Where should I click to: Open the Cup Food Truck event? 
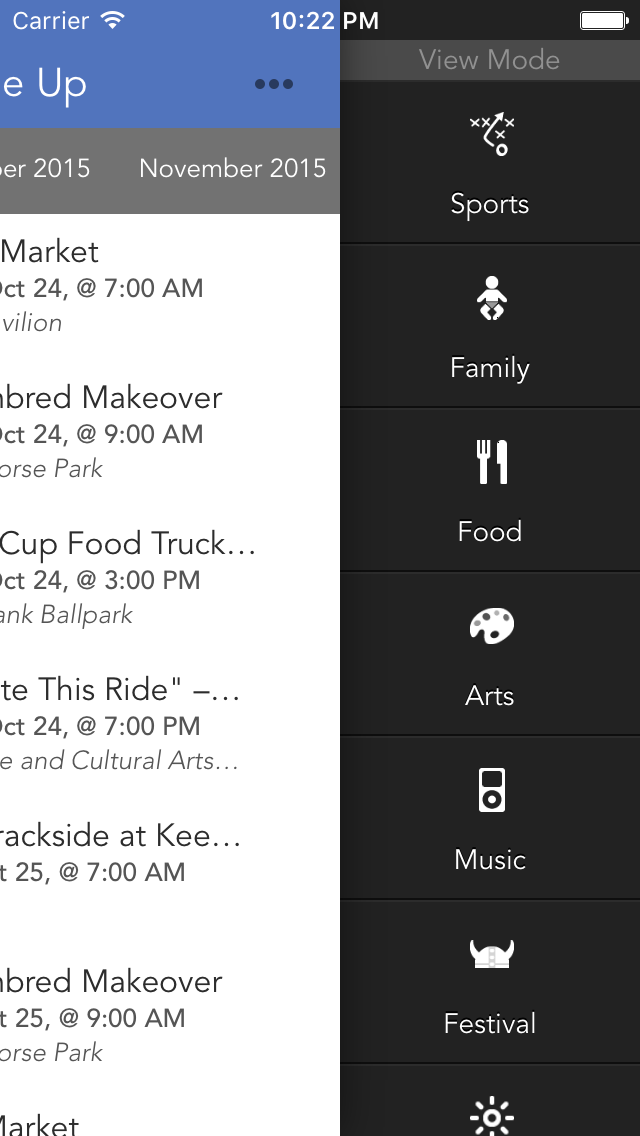pos(170,579)
